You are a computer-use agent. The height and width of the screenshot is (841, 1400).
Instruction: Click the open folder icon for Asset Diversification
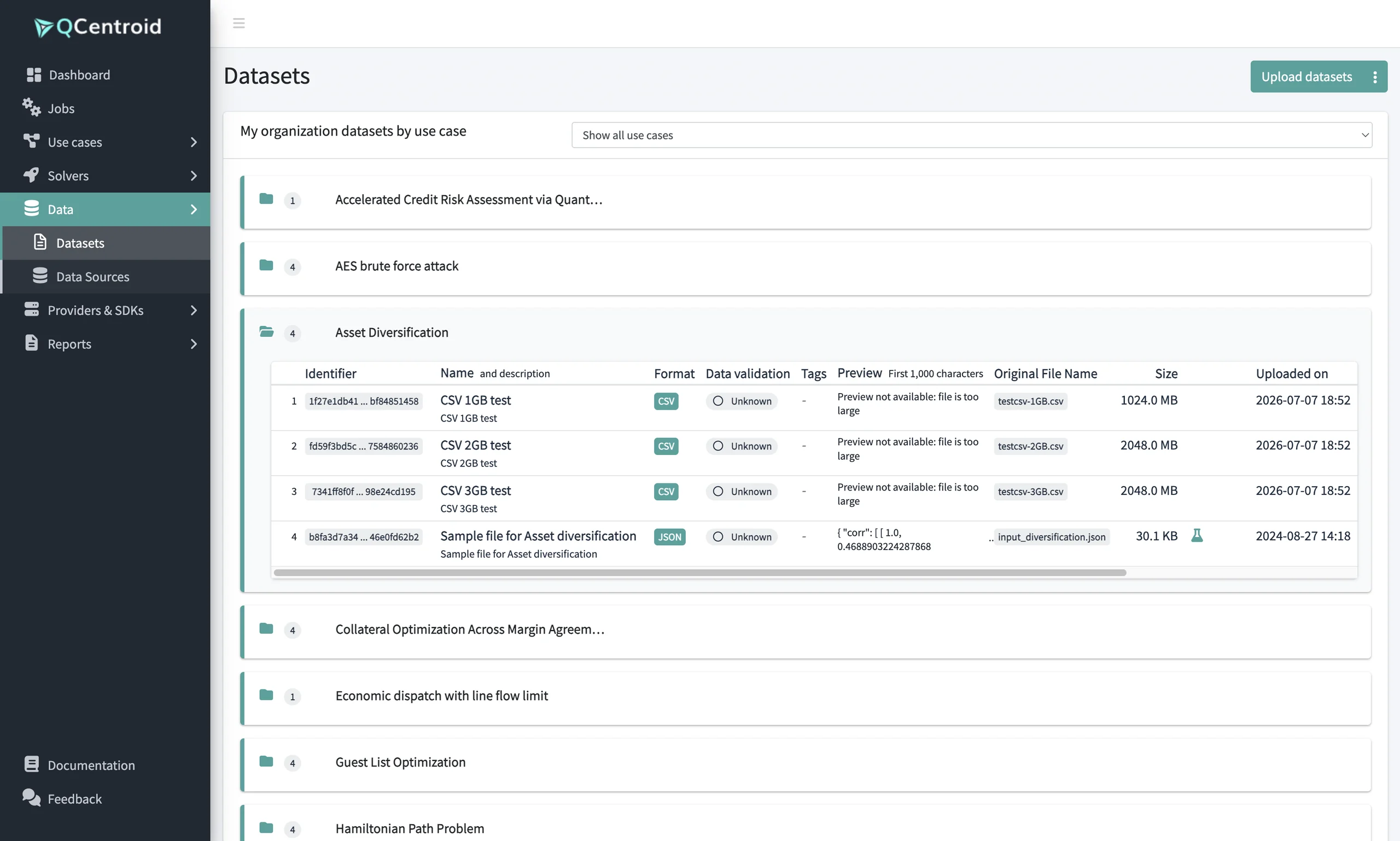point(266,331)
